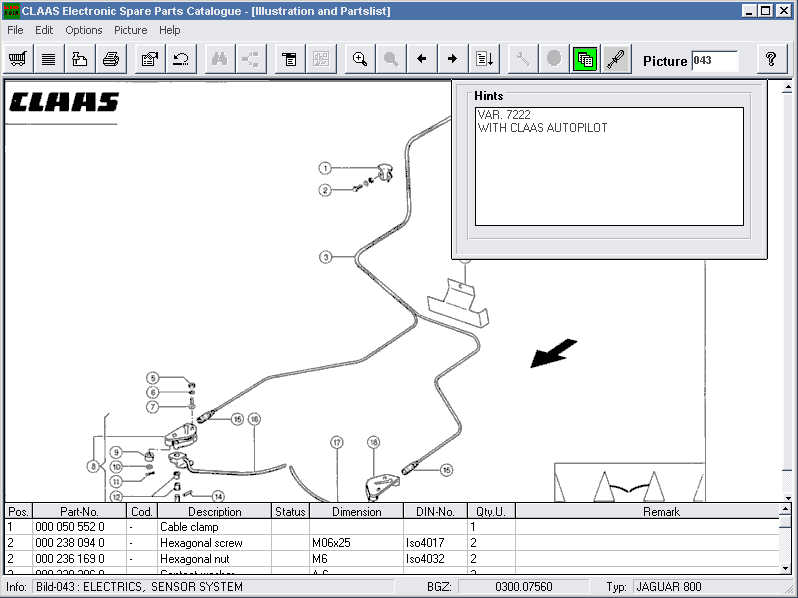
Task: Click the Hints text box
Action: point(609,166)
